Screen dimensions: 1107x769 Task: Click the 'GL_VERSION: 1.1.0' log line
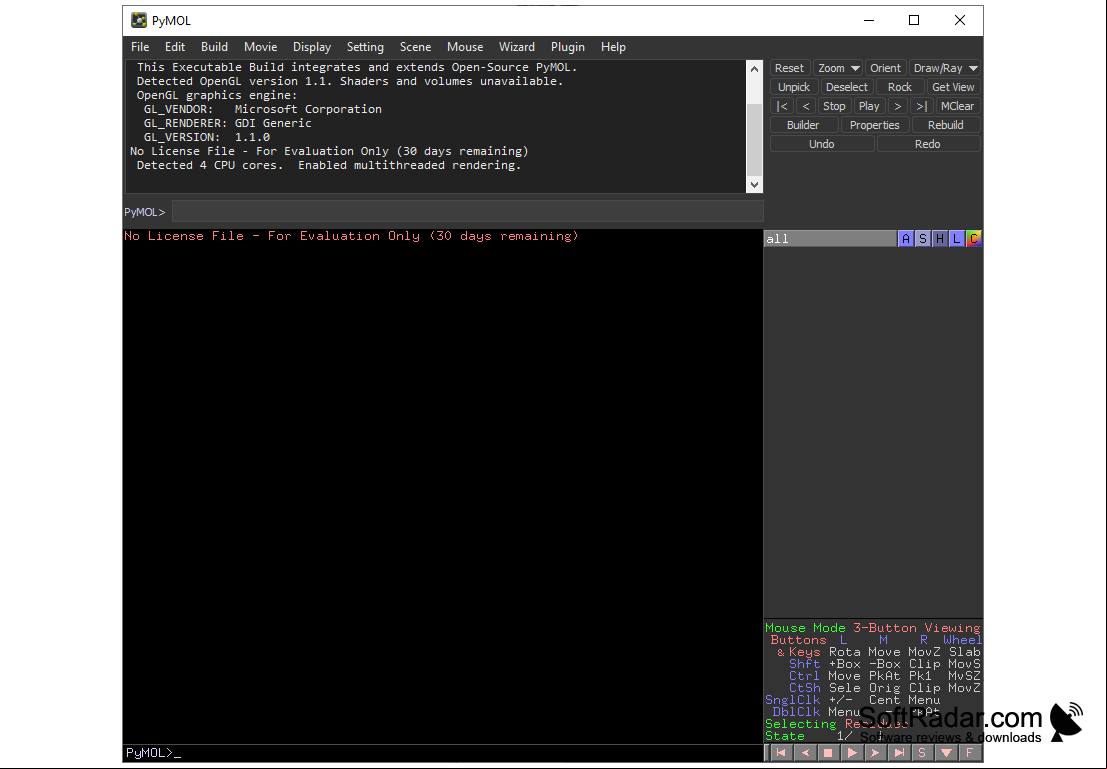click(207, 137)
